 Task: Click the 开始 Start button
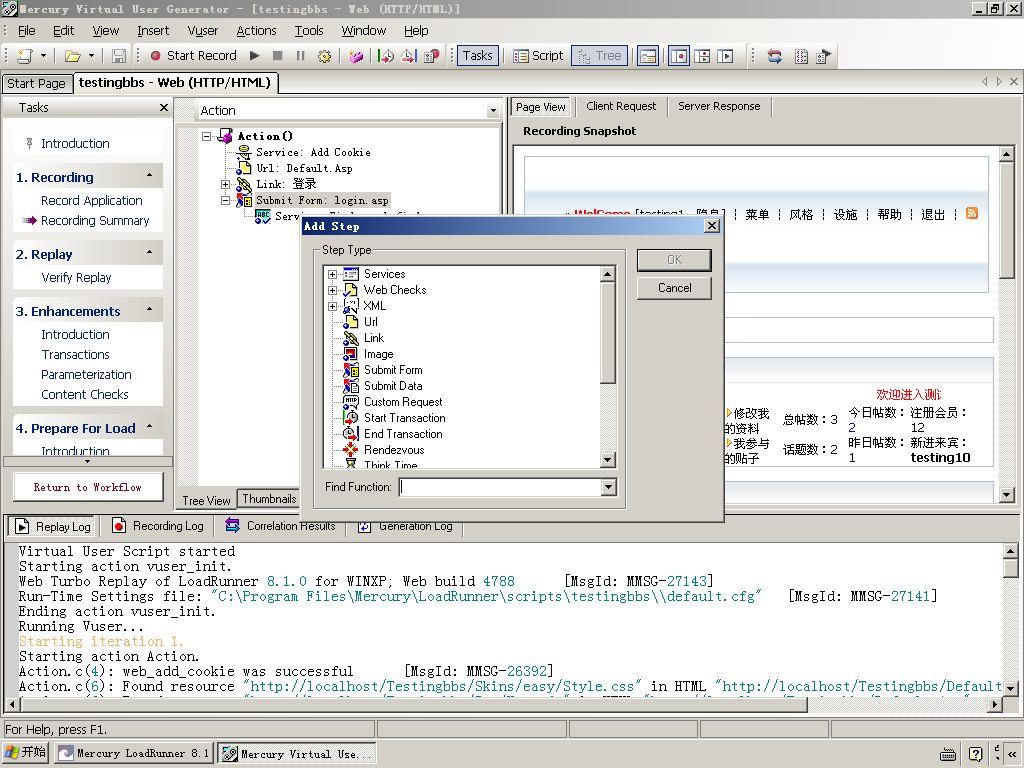[26, 753]
